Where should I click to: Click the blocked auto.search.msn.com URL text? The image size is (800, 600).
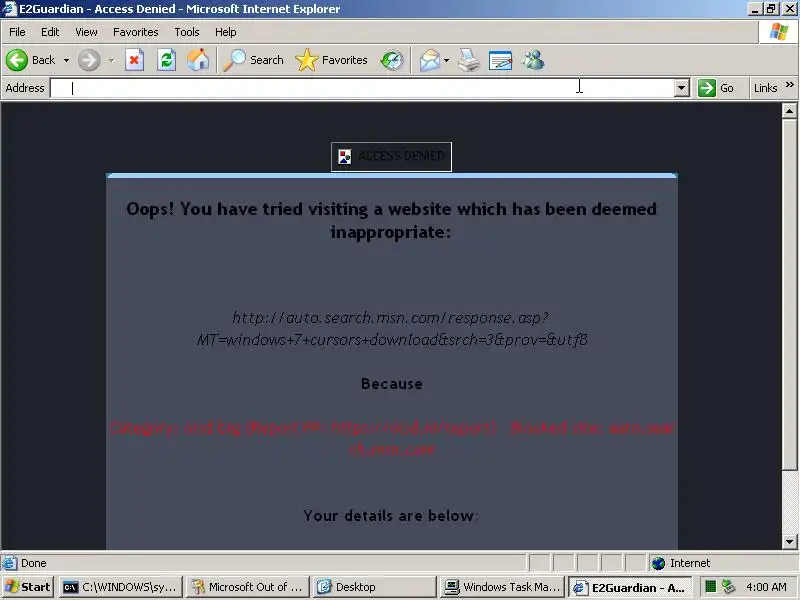(392, 329)
